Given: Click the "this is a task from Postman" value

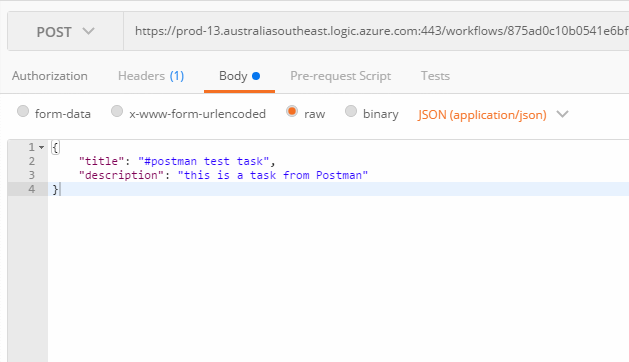Looking at the screenshot, I should click(273, 175).
